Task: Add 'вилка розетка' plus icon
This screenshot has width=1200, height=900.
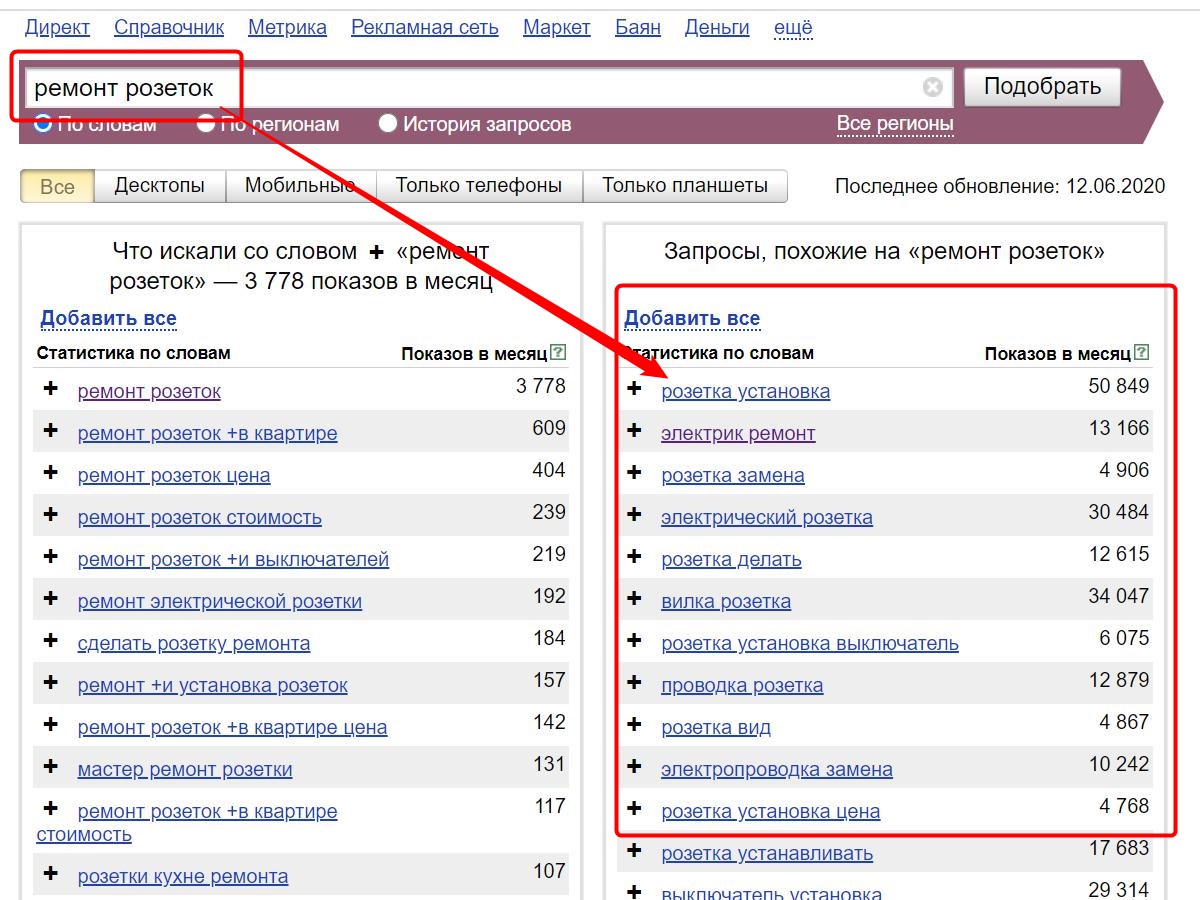Action: (634, 599)
